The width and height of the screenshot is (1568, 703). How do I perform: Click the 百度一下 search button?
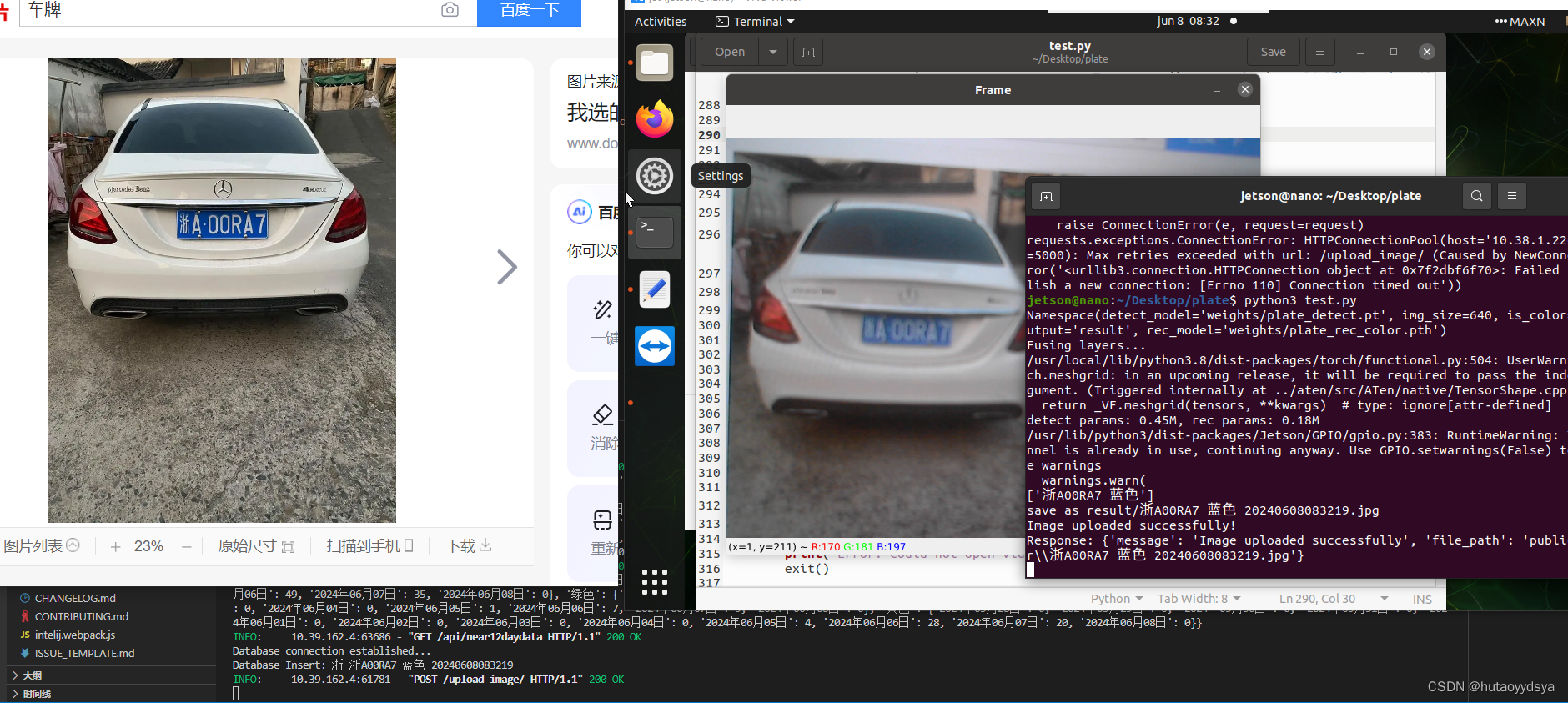click(529, 11)
